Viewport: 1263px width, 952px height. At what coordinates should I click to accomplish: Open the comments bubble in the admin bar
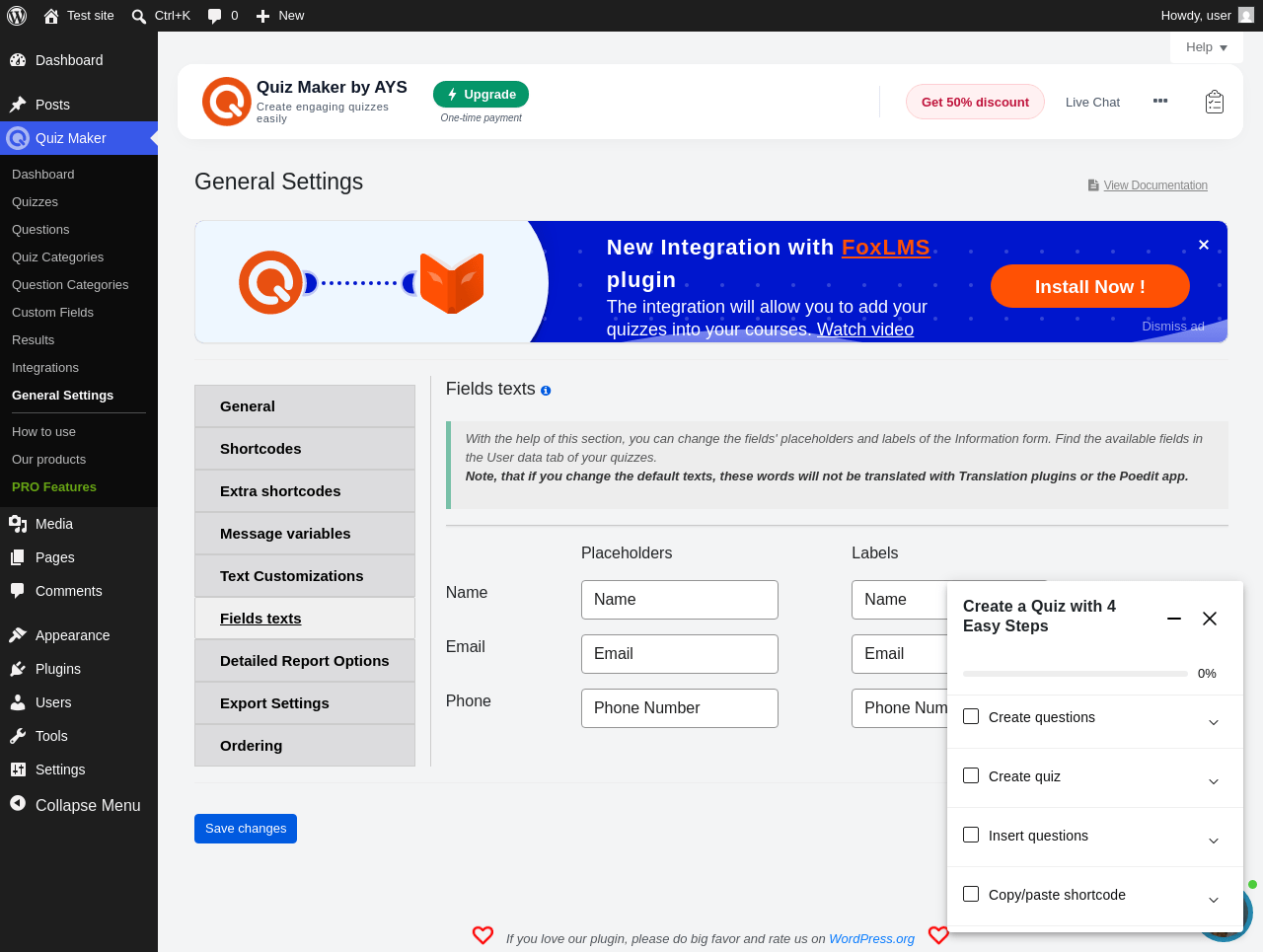(215, 16)
